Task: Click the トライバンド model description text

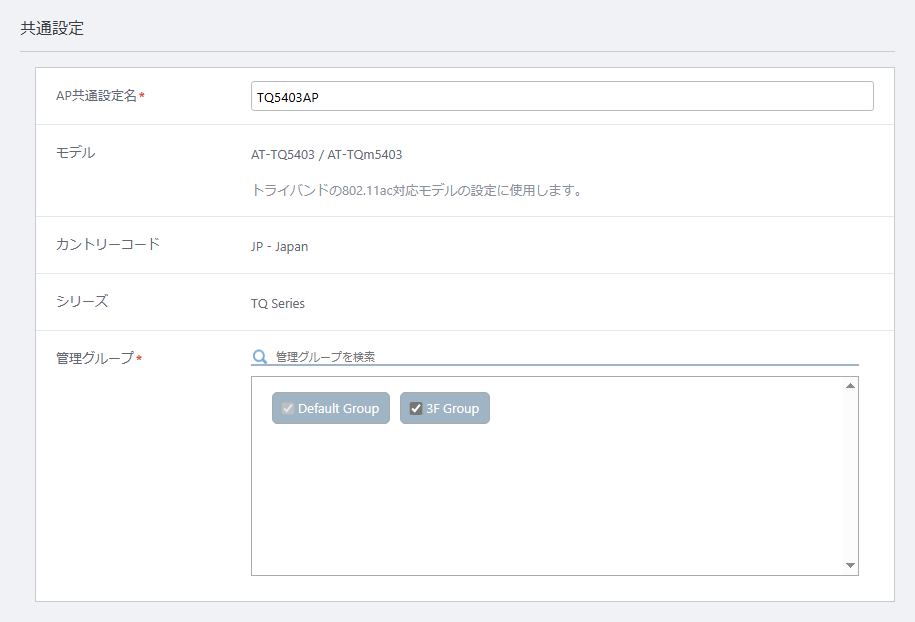Action: [417, 190]
